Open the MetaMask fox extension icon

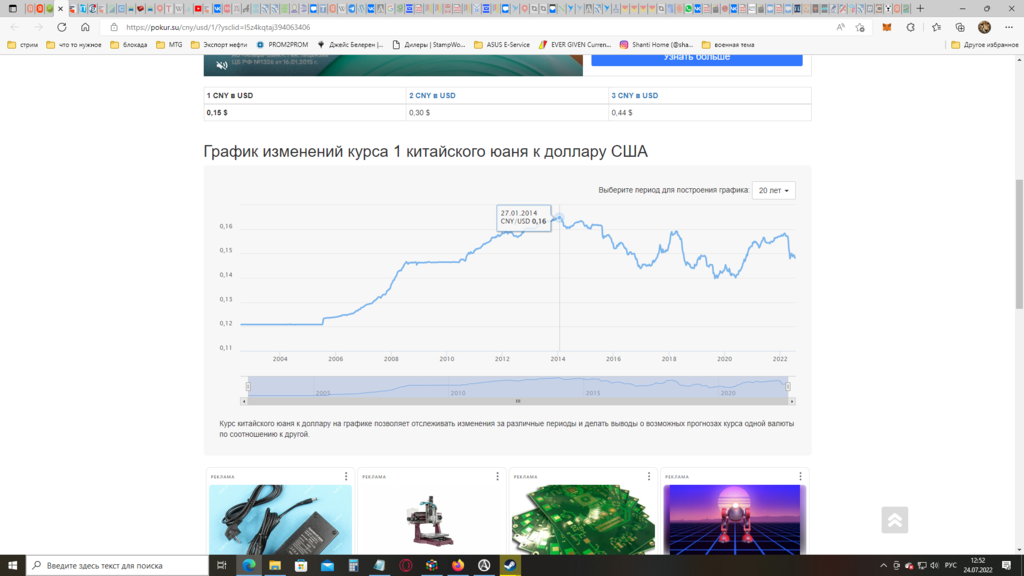pyautogui.click(x=885, y=27)
